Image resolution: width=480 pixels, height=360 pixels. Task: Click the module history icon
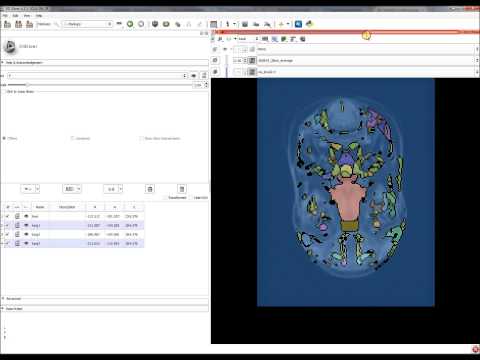click(119, 24)
